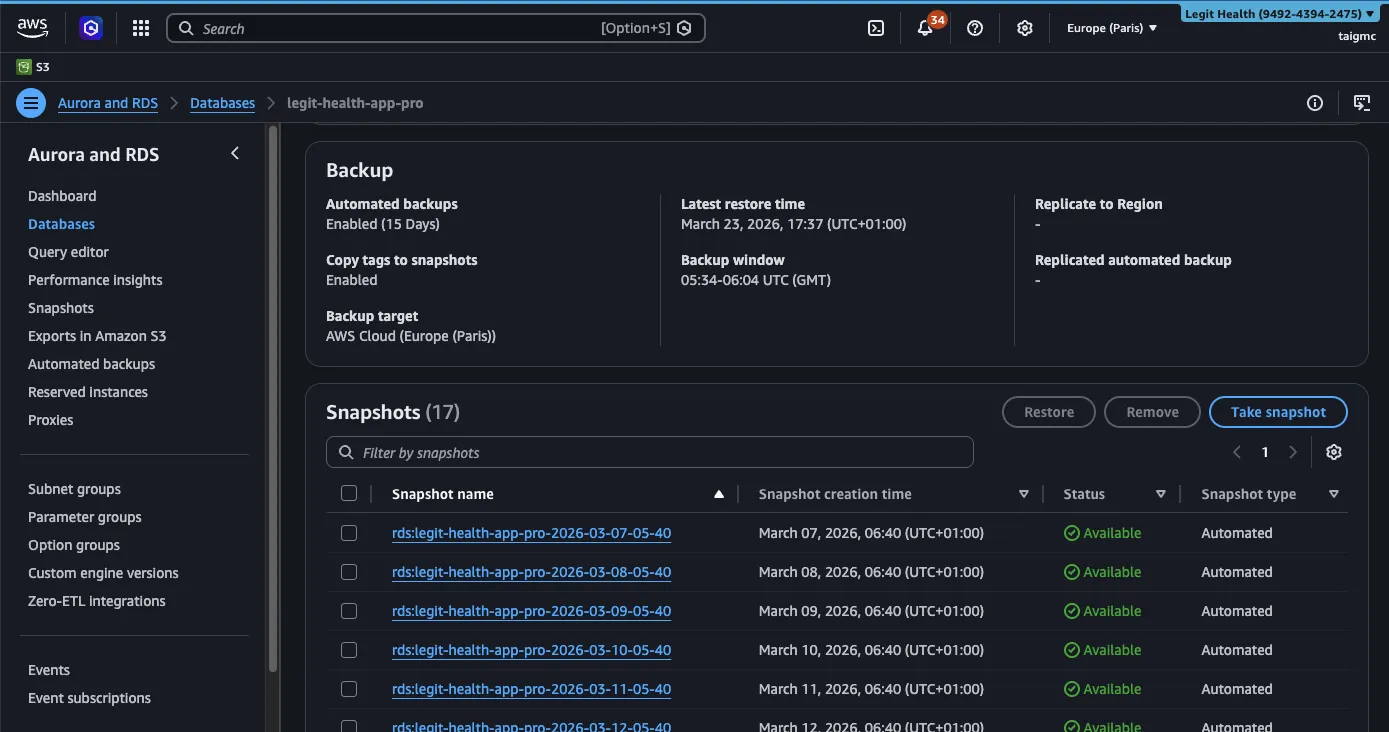This screenshot has height=732, width=1389.
Task: Open the Databases breadcrumb link
Action: pyautogui.click(x=222, y=102)
